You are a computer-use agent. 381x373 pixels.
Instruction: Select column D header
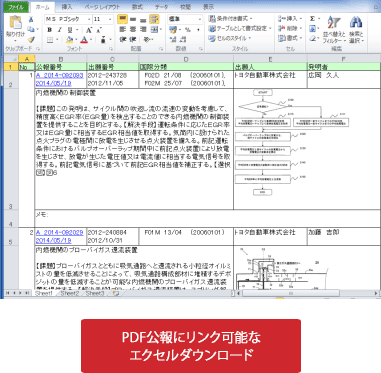click(186, 59)
